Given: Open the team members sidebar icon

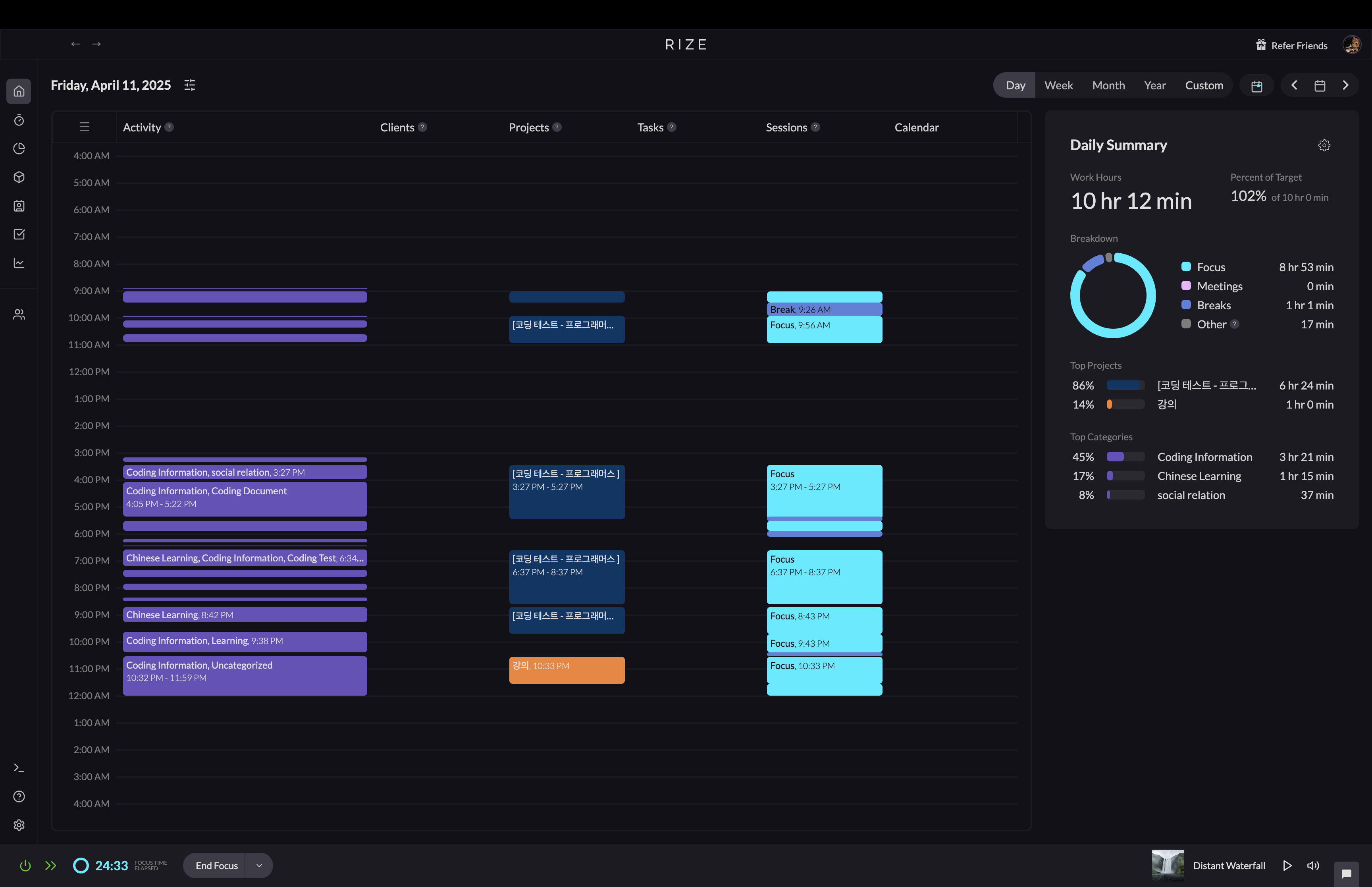Looking at the screenshot, I should pos(19,314).
